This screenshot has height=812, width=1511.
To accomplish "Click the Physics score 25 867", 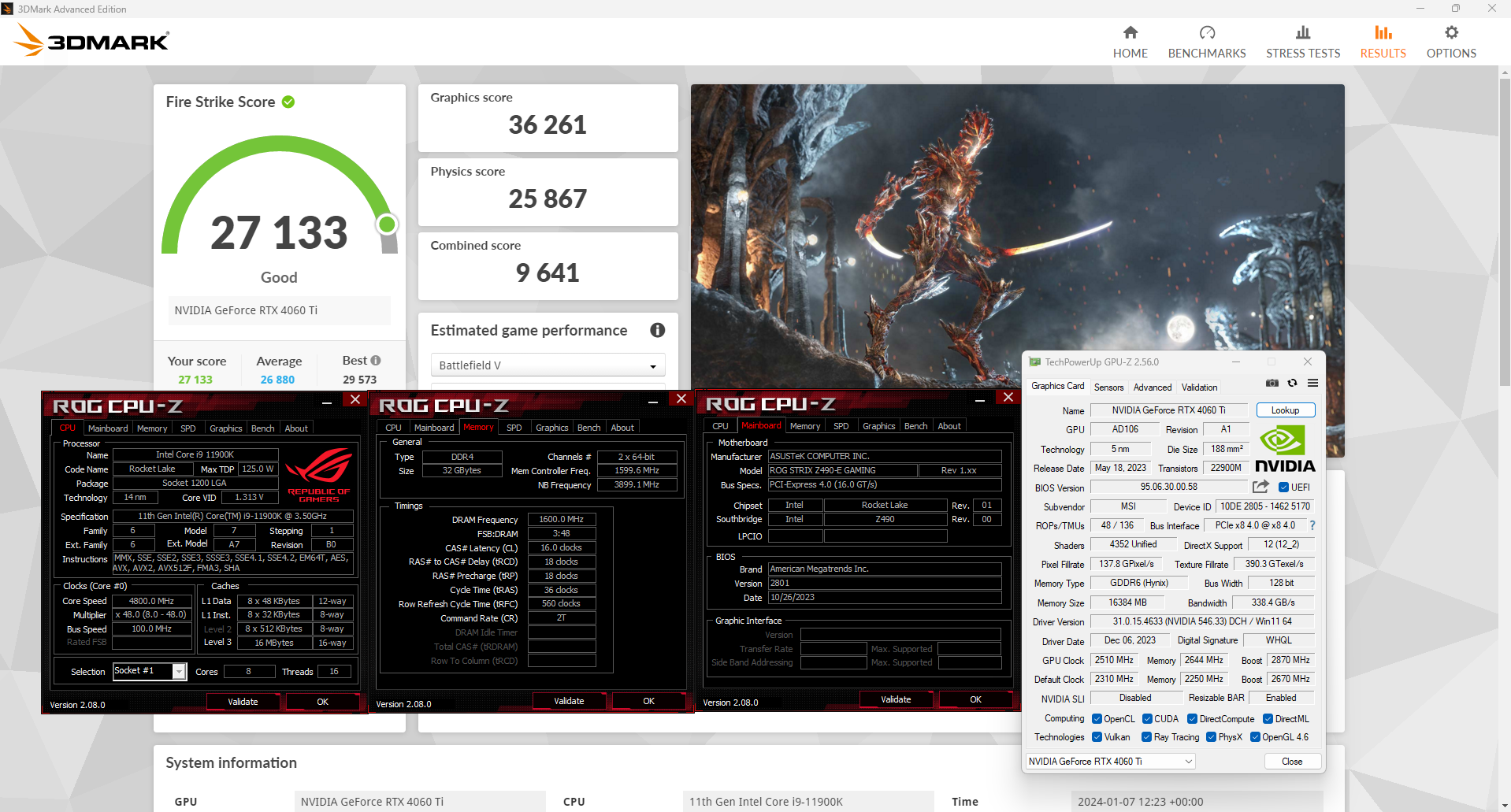I will [x=548, y=198].
